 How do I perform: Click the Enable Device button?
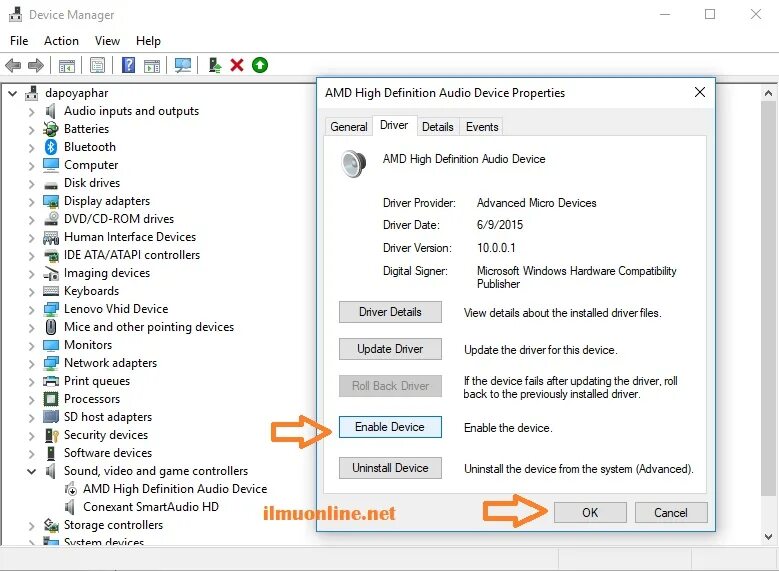(390, 427)
